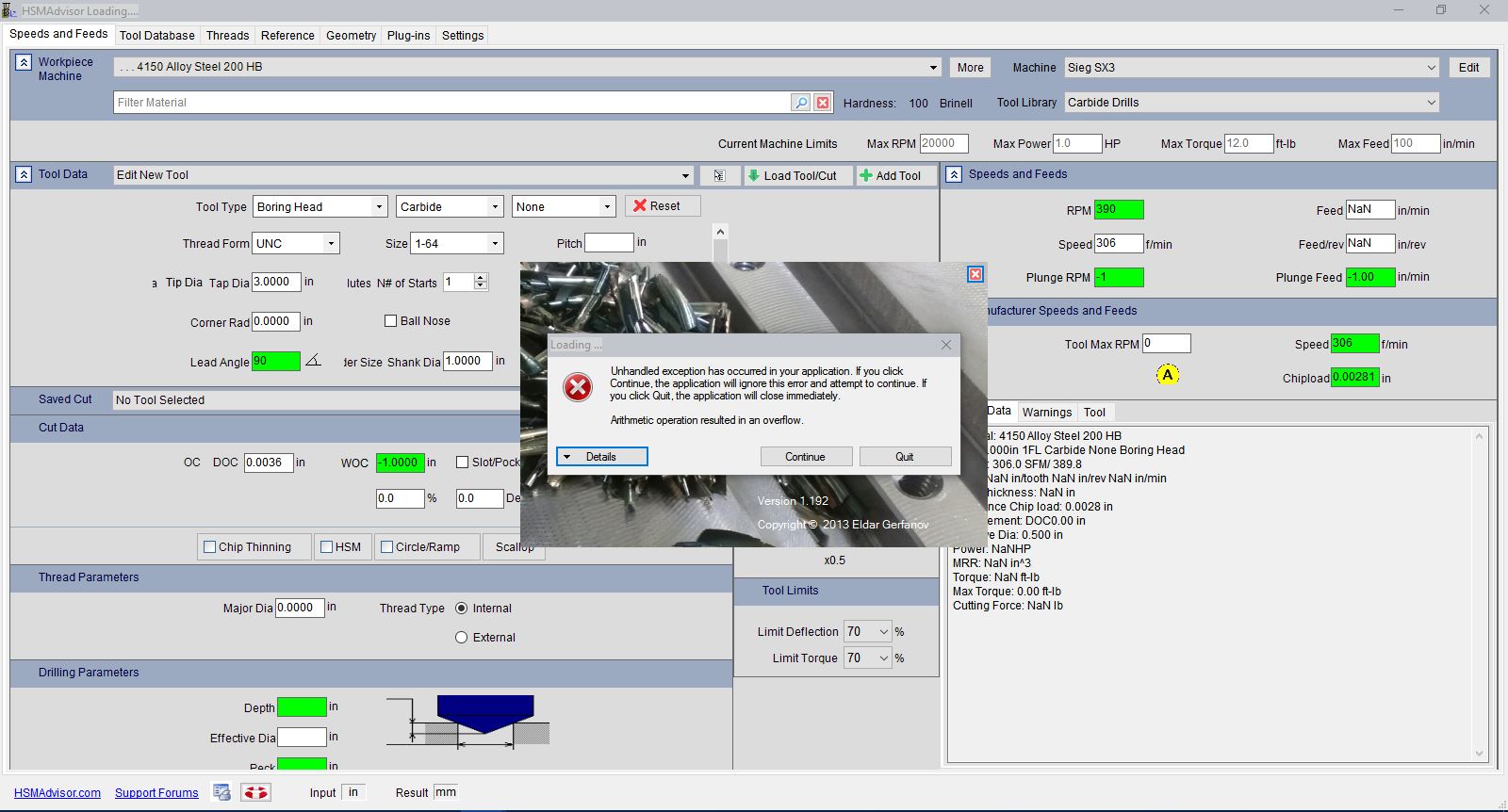This screenshot has height=812, width=1508.
Task: Open the Warnings tab
Action: click(x=1046, y=413)
